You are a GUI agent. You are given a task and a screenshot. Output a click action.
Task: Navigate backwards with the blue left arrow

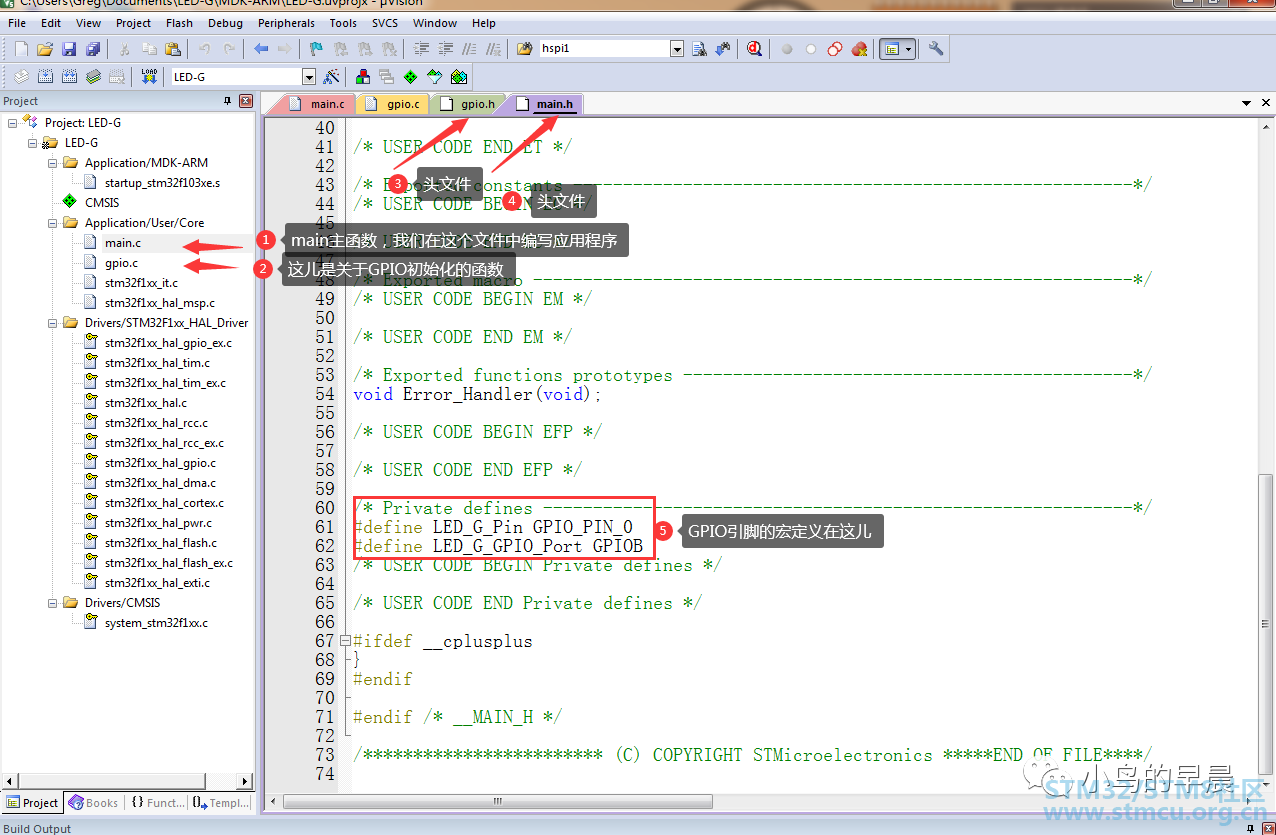tap(261, 48)
